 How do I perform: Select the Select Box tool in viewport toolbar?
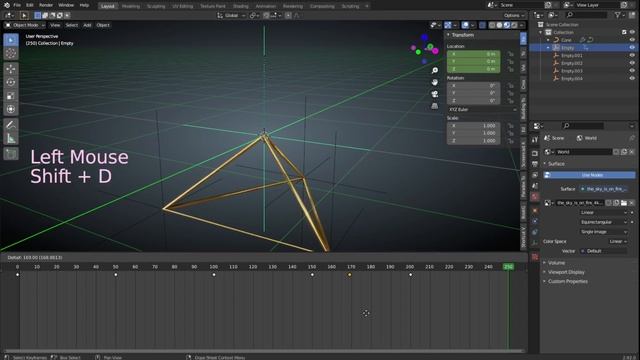(11, 40)
